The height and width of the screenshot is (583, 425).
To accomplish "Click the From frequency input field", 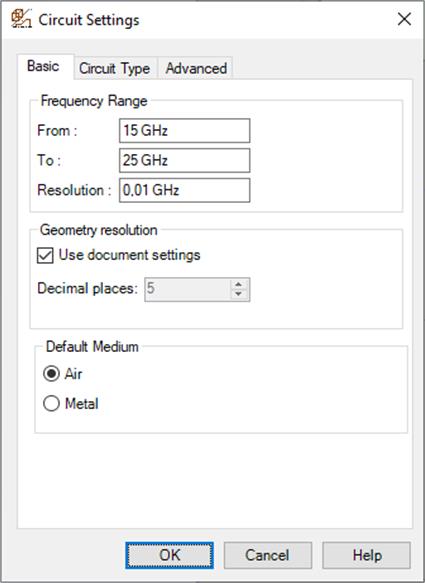I will pos(184,131).
